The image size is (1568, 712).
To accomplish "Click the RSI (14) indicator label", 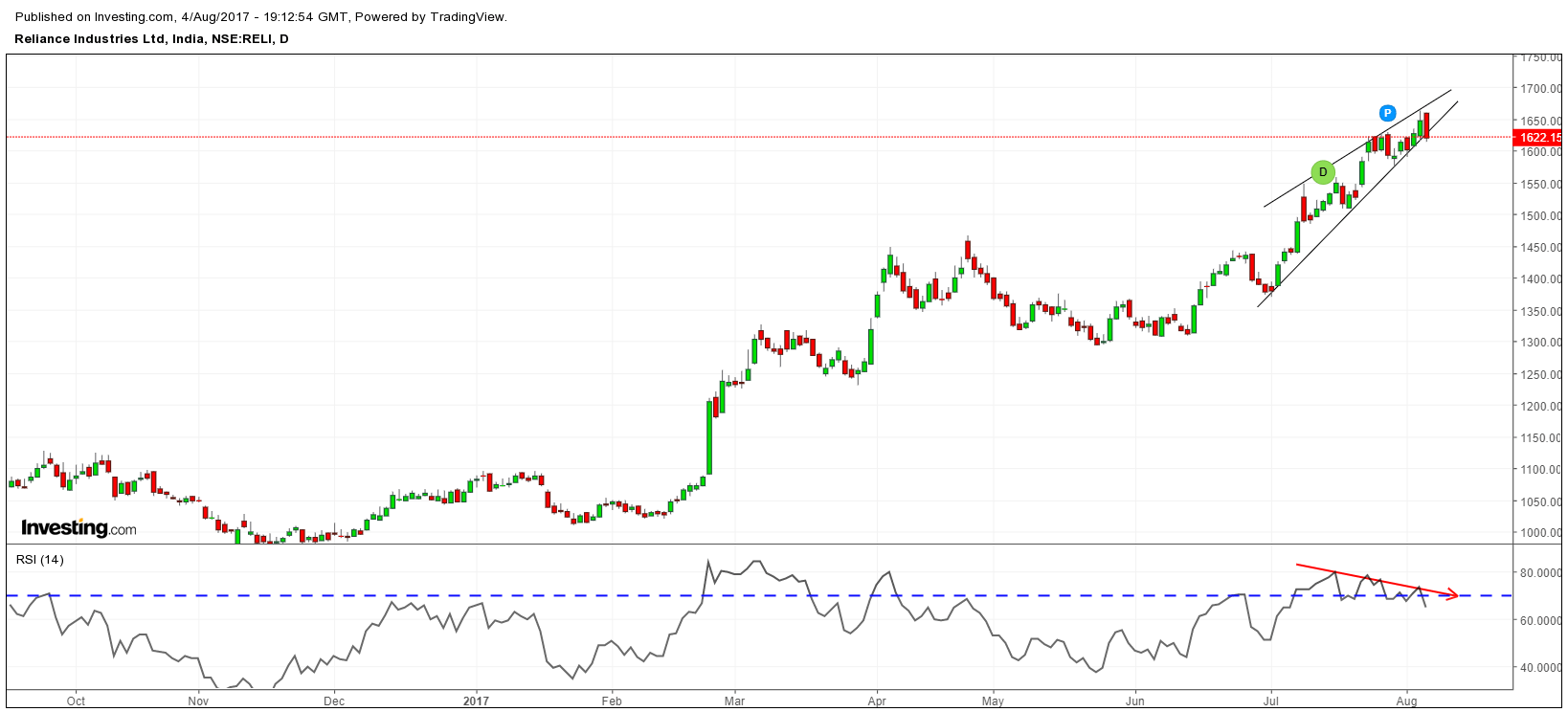I will [40, 559].
